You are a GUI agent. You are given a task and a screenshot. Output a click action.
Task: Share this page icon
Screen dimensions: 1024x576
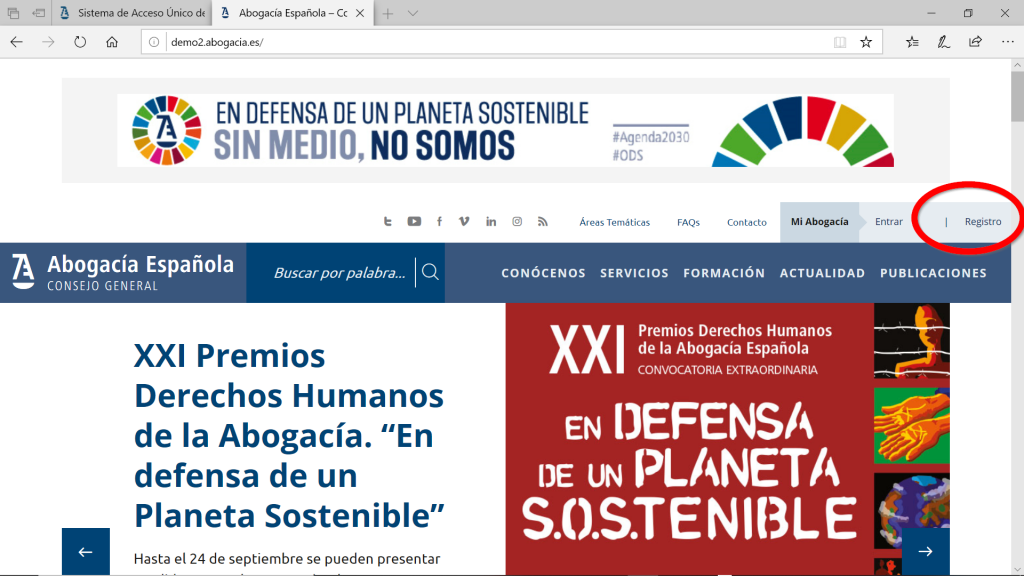point(976,42)
